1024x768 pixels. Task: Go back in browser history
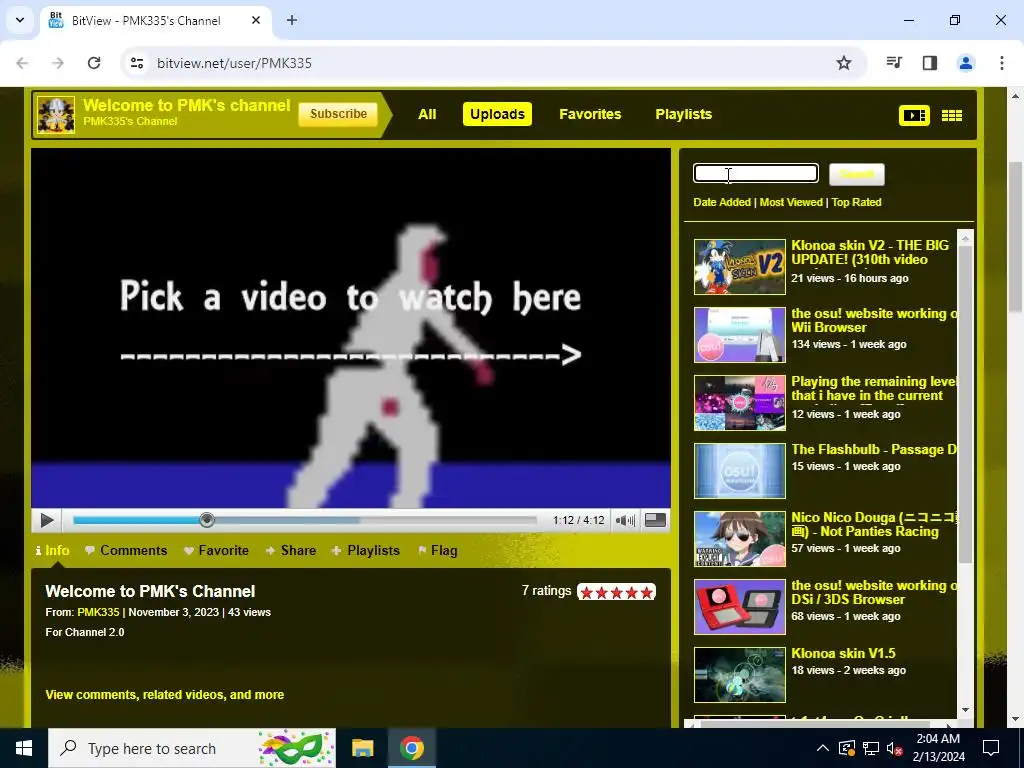[x=22, y=63]
